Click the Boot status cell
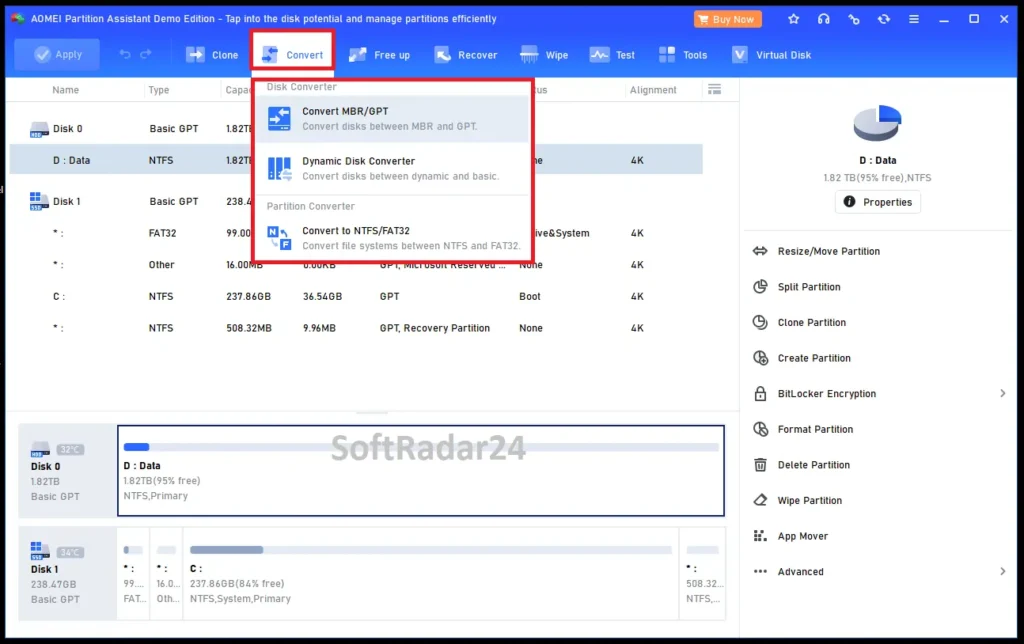This screenshot has height=644, width=1024. (x=530, y=297)
